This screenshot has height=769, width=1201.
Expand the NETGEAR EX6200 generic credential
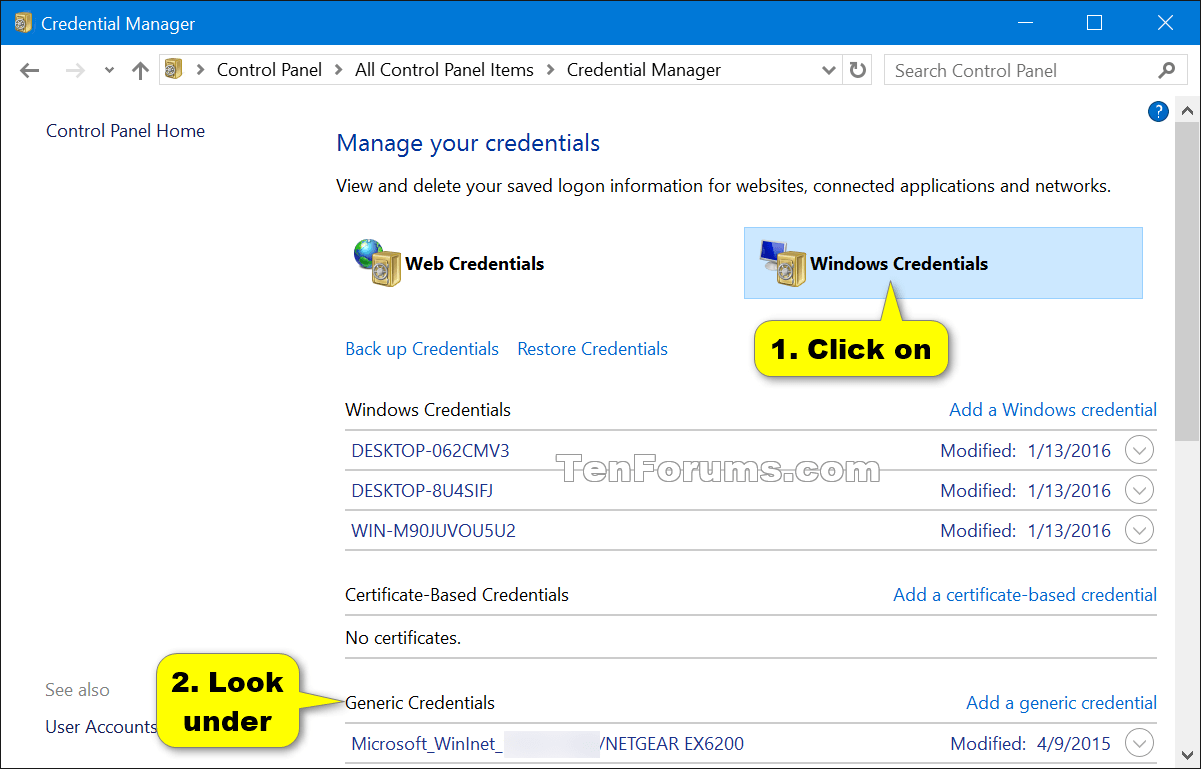pyautogui.click(x=1139, y=743)
